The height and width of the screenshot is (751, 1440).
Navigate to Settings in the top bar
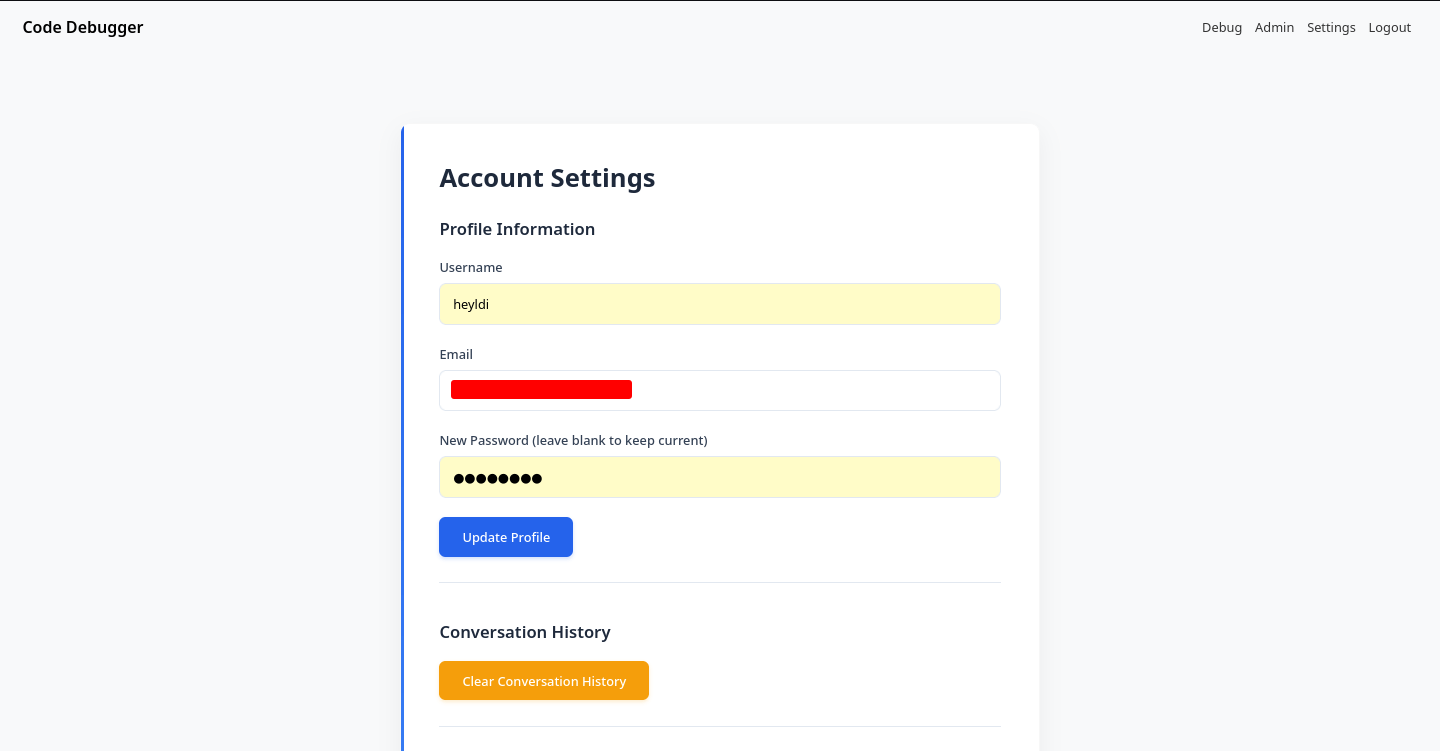point(1331,27)
